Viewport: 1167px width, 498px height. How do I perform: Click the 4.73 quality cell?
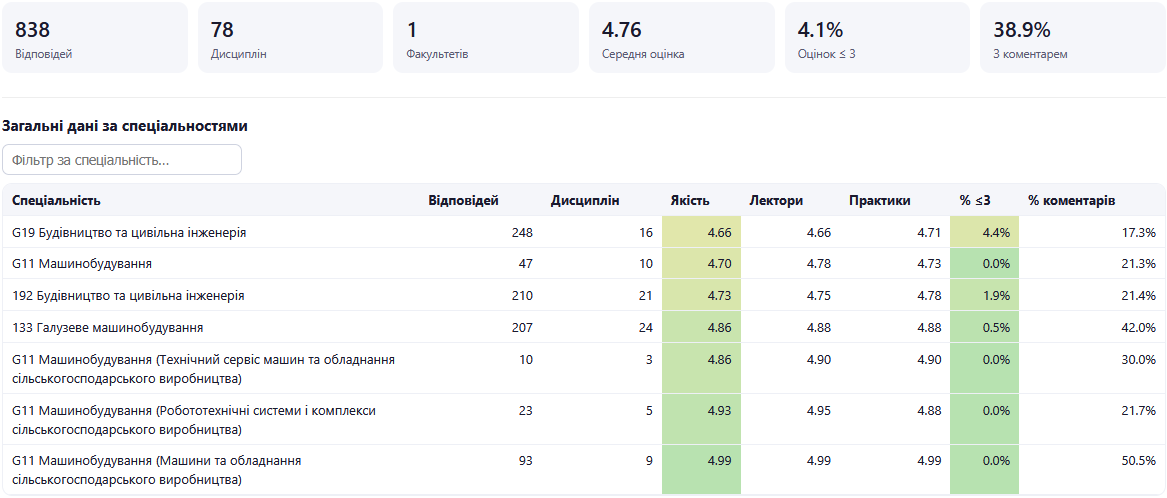[x=701, y=296]
